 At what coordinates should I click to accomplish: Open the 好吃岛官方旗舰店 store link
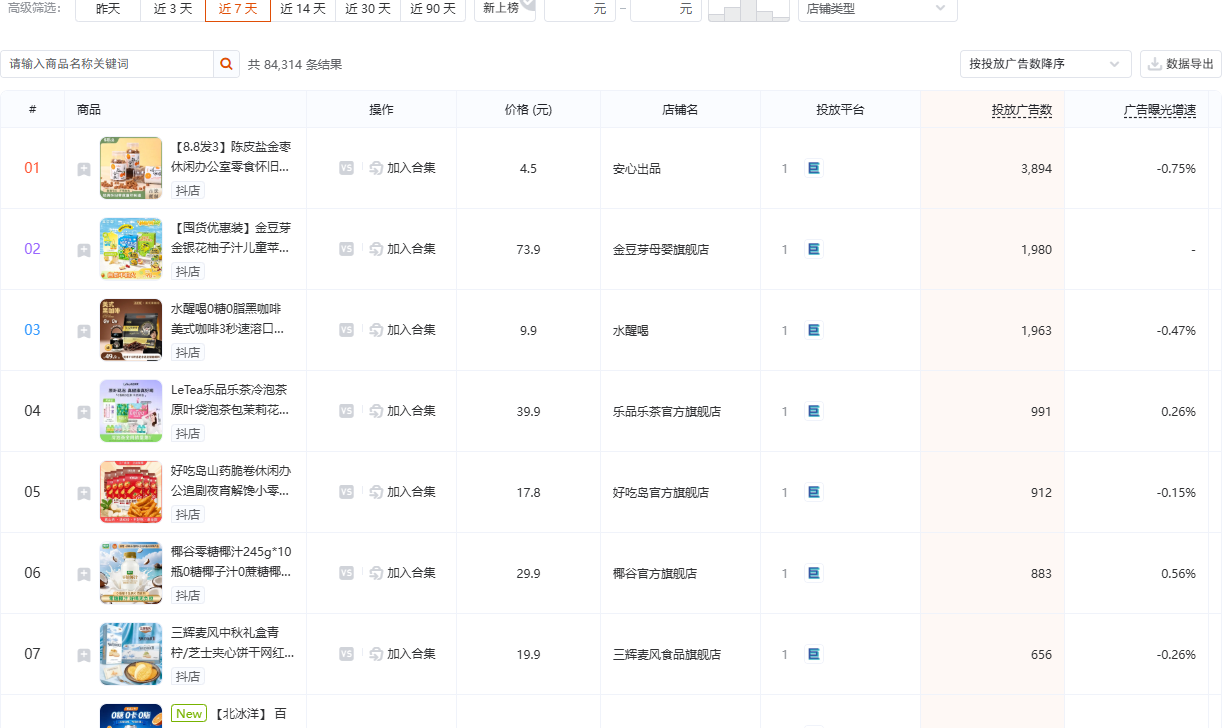661,493
